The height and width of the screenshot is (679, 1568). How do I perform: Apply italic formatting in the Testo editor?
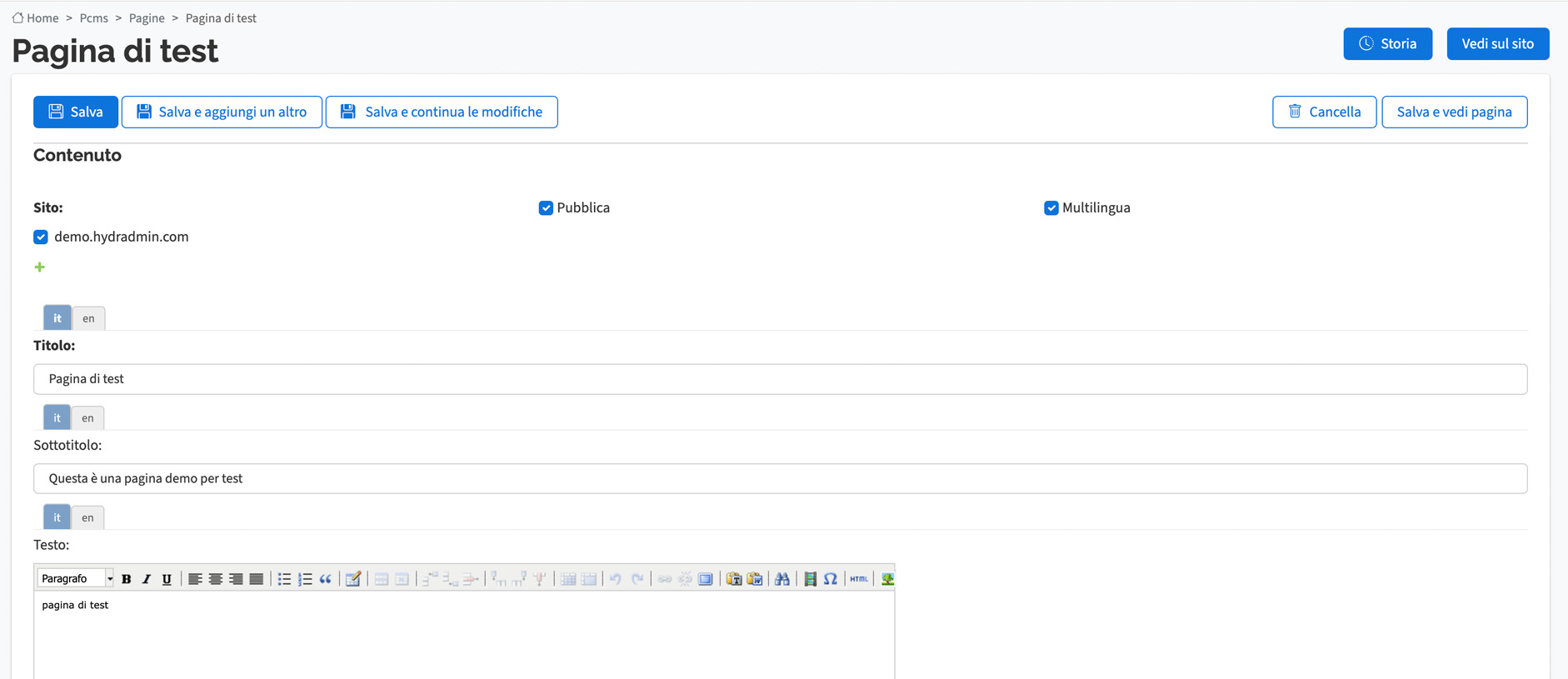[147, 579]
